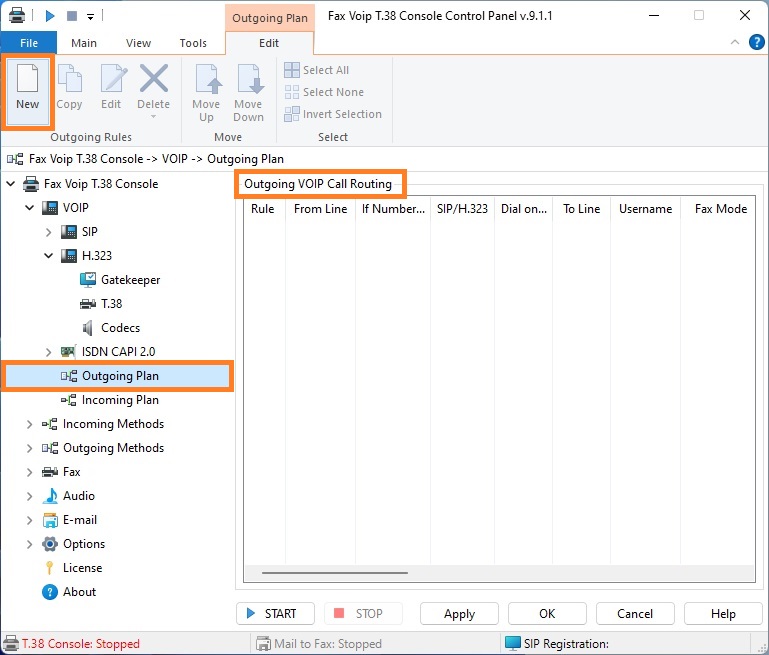This screenshot has width=769, height=655.
Task: Click the To Line column header
Action: (x=582, y=209)
